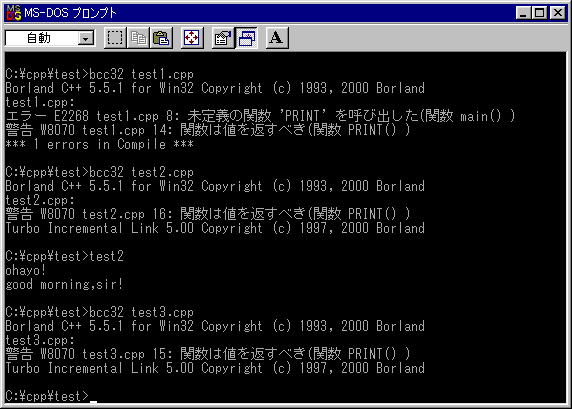The image size is (572, 409).
Task: Select the Mark (dashed selection) tool
Action: pos(115,38)
